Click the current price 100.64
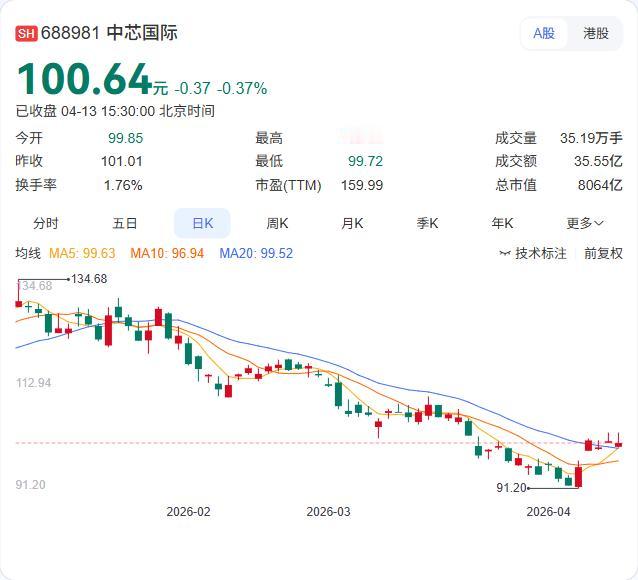638x580 pixels. [84, 79]
